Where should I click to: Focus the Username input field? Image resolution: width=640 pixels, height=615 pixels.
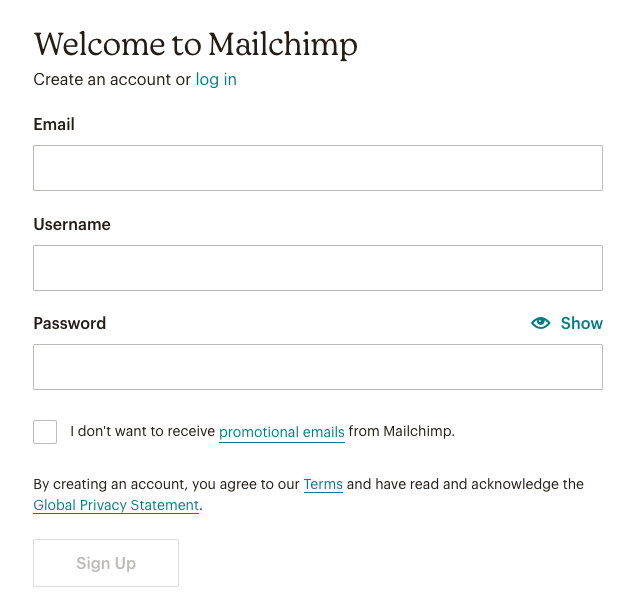point(317,268)
